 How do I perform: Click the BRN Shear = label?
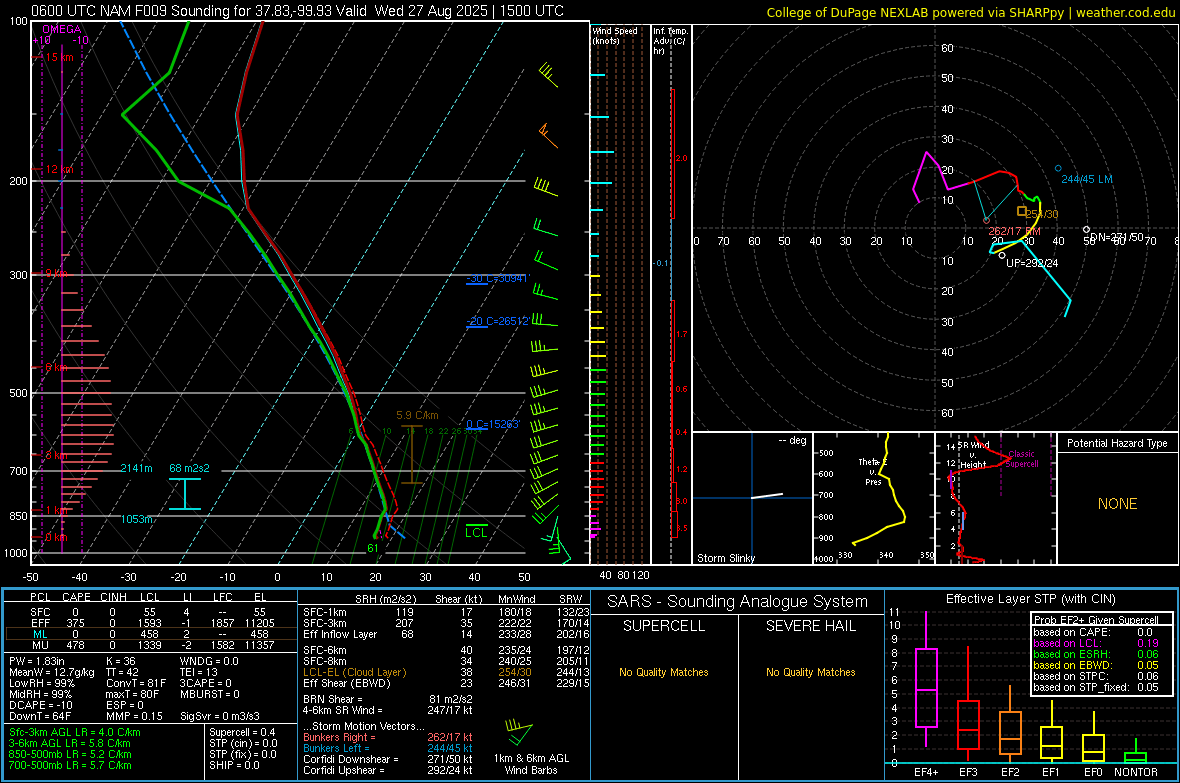pos(333,699)
